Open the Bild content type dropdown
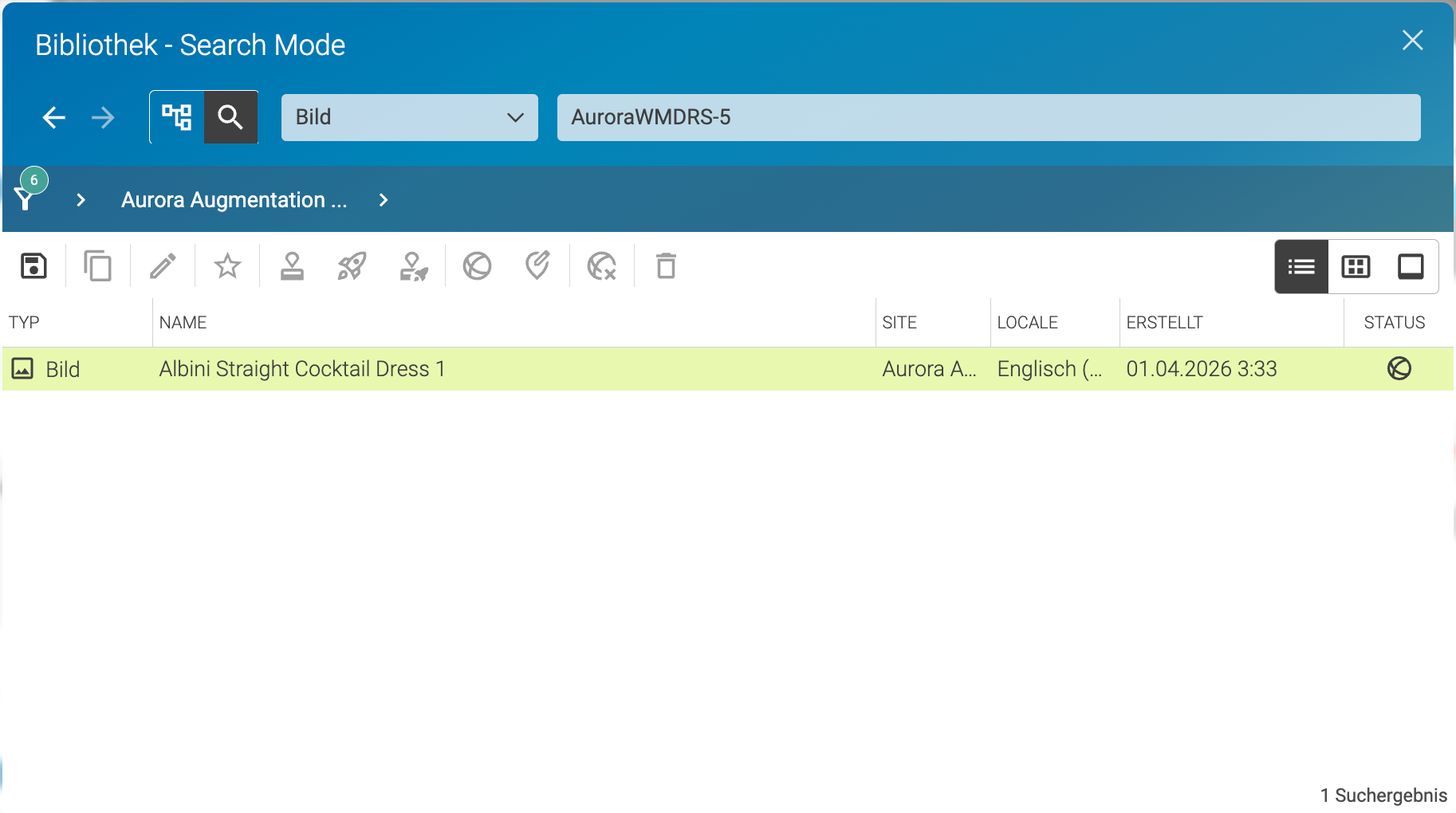This screenshot has height=813, width=1456. coord(409,117)
